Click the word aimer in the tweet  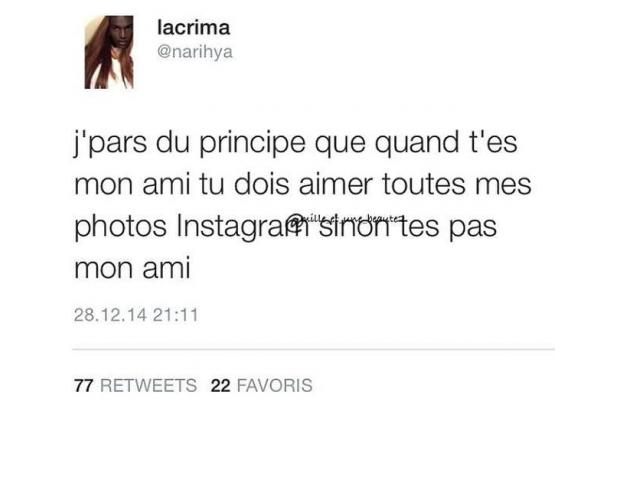(x=336, y=184)
